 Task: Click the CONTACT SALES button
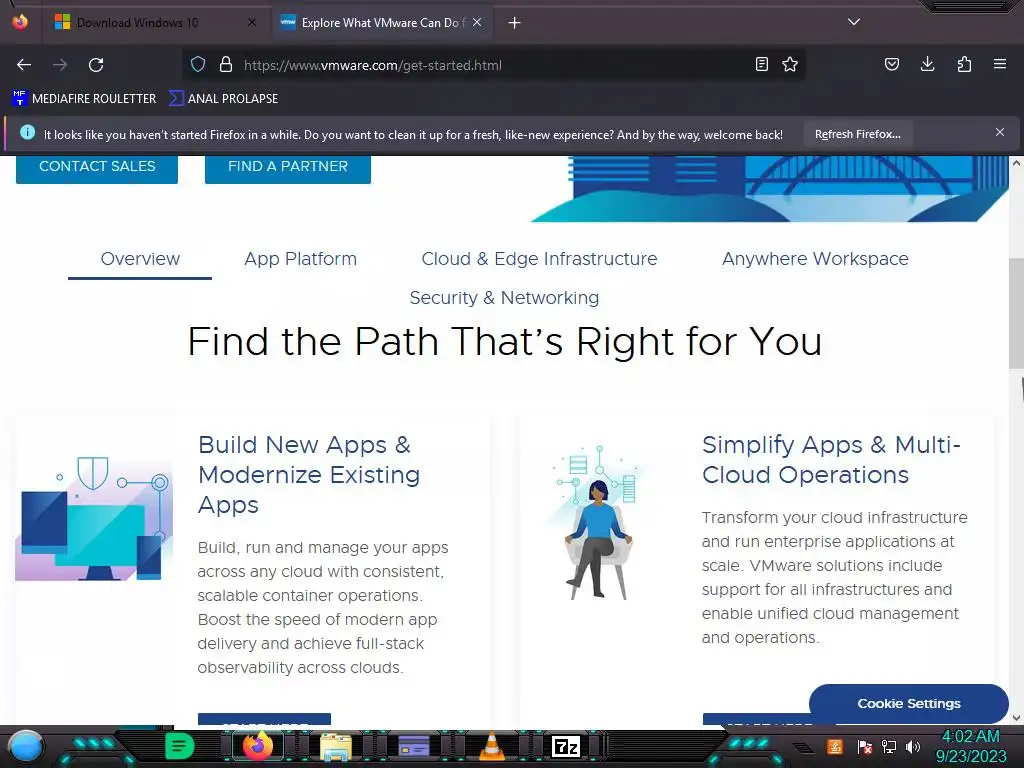[97, 167]
